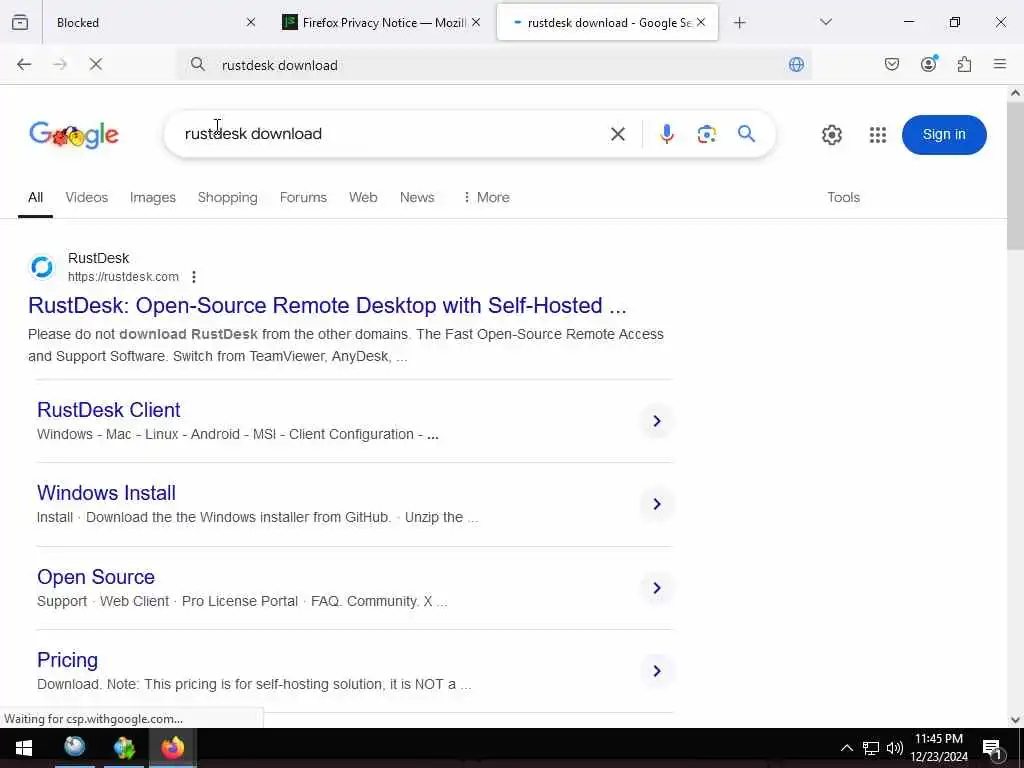Search by image with Google Lens icon
Viewport: 1024px width, 768px height.
pos(707,135)
